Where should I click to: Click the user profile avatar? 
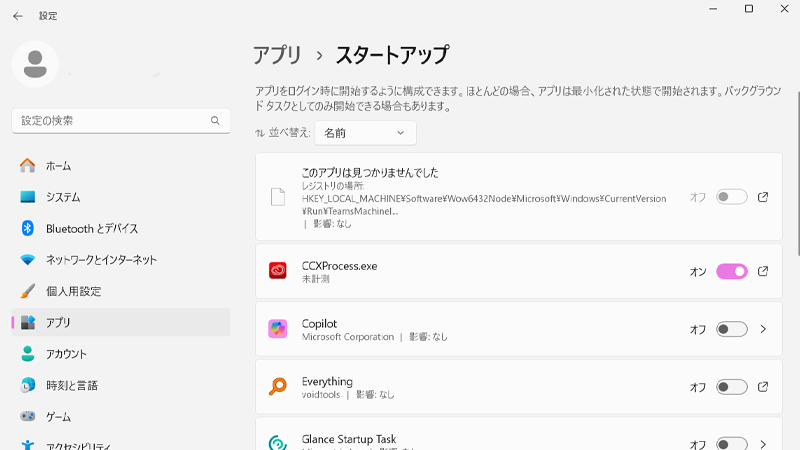click(35, 64)
